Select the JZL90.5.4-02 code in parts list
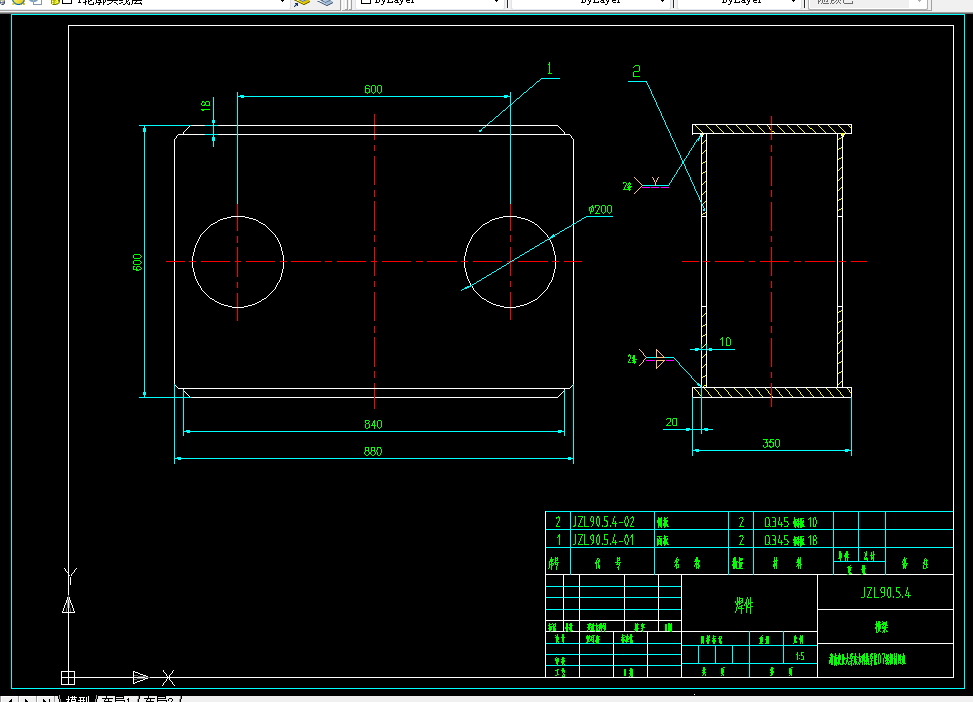Viewport: 973px width, 702px height. click(603, 522)
